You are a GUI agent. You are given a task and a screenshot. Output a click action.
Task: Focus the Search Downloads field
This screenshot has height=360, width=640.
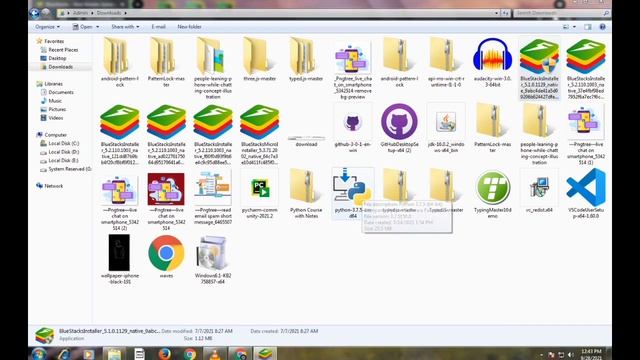[x=561, y=13]
